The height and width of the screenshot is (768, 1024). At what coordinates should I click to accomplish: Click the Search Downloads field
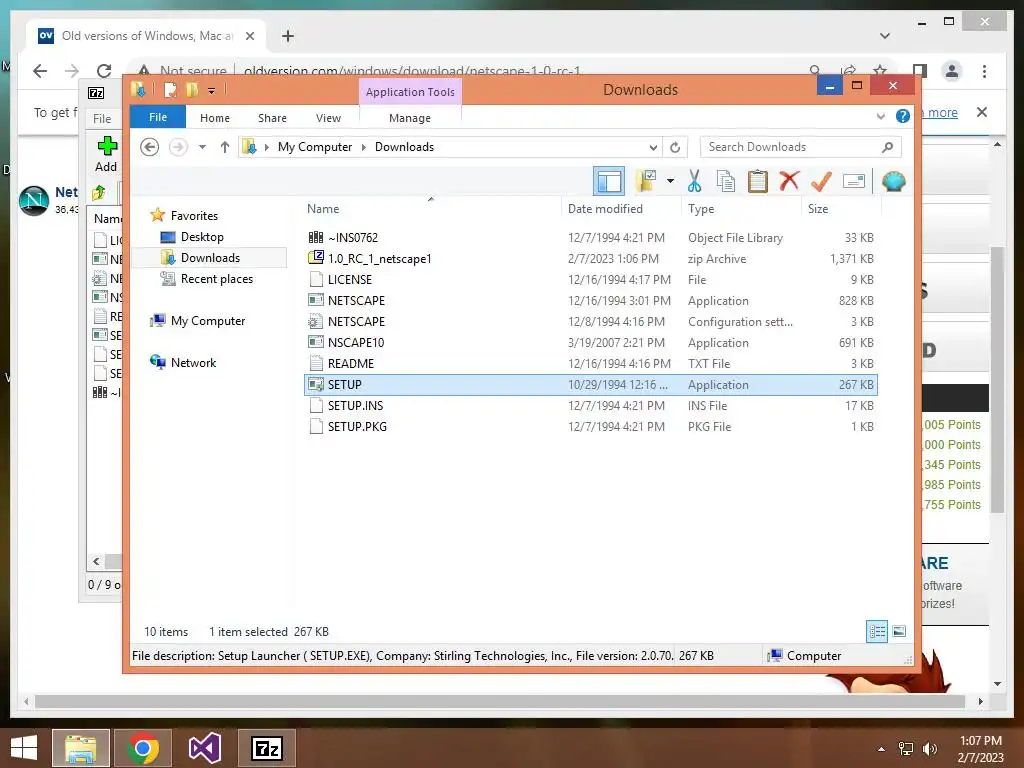800,147
